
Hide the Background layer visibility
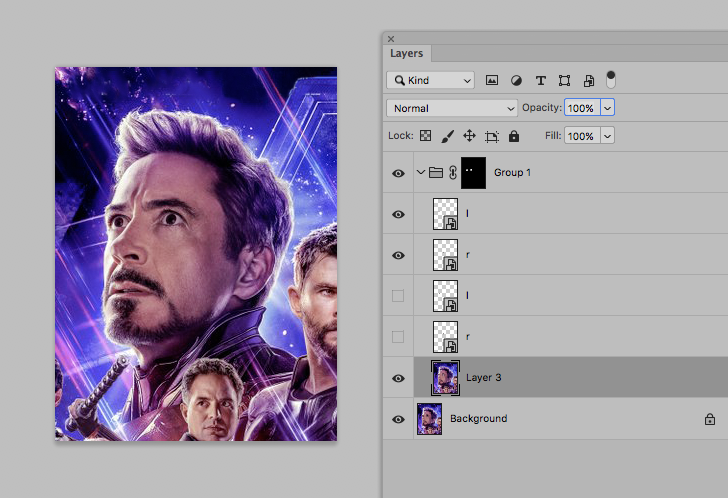(398, 419)
